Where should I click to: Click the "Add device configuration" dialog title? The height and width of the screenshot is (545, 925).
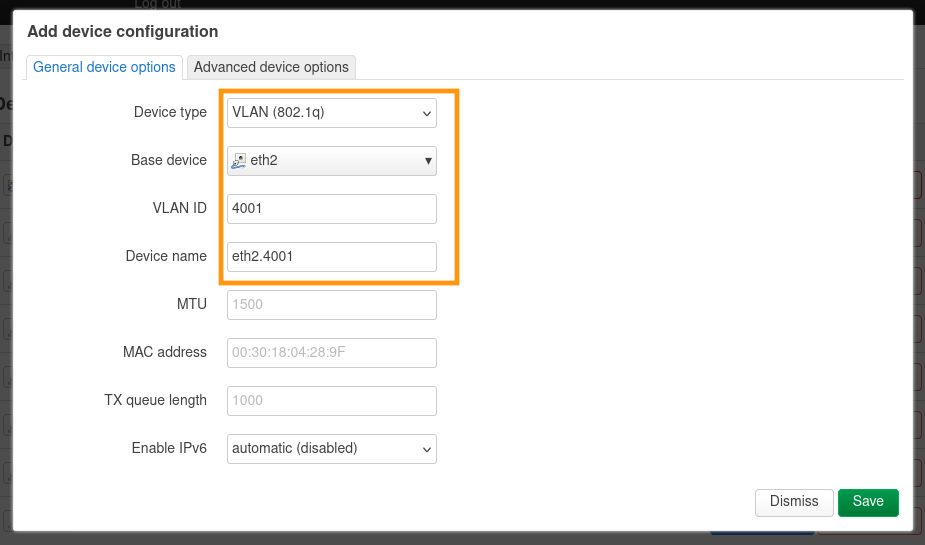(x=122, y=32)
